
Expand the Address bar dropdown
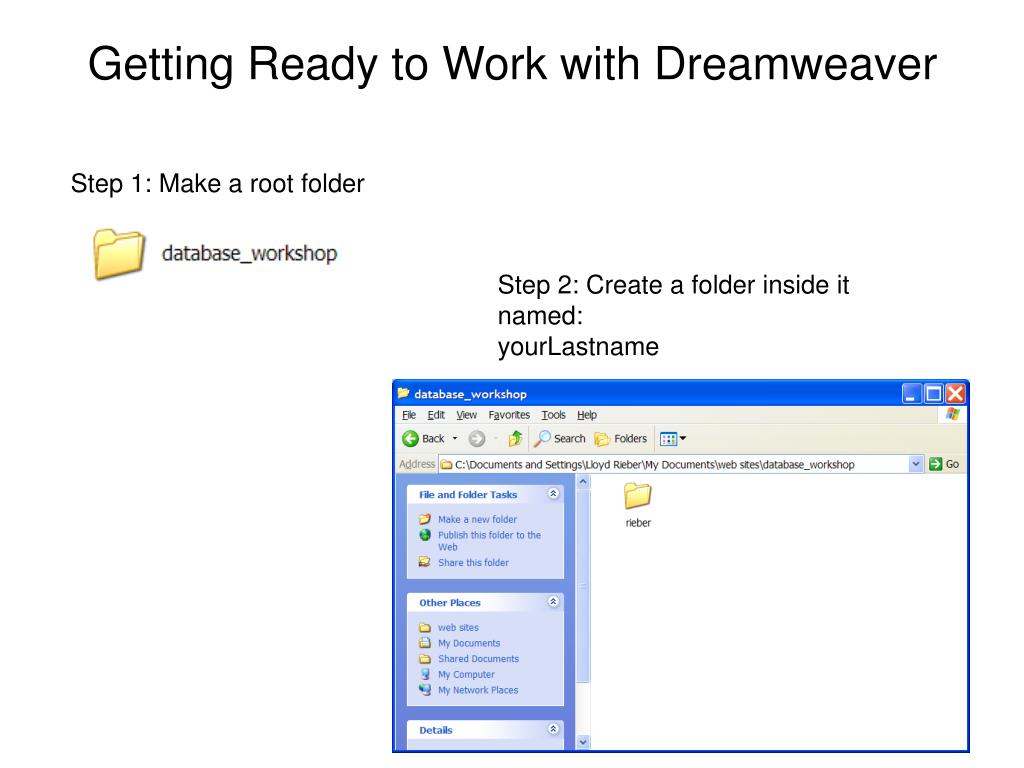point(916,464)
